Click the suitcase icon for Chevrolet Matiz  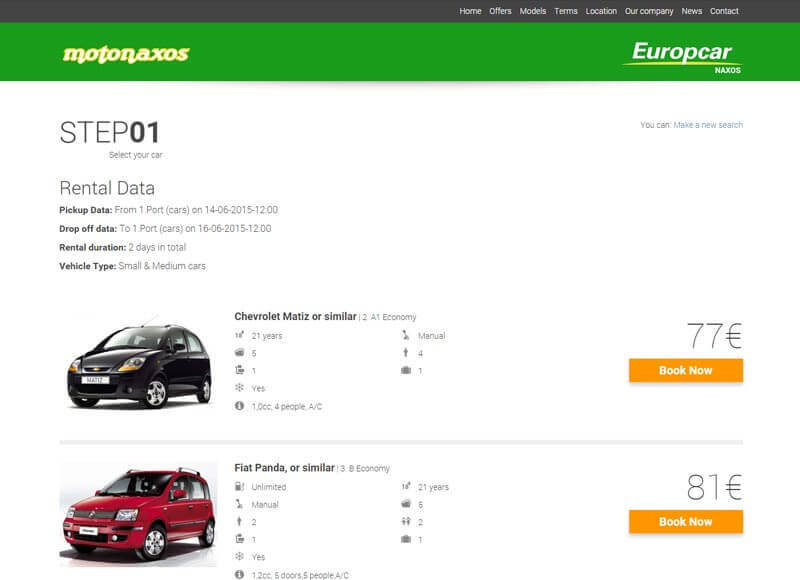[x=406, y=370]
